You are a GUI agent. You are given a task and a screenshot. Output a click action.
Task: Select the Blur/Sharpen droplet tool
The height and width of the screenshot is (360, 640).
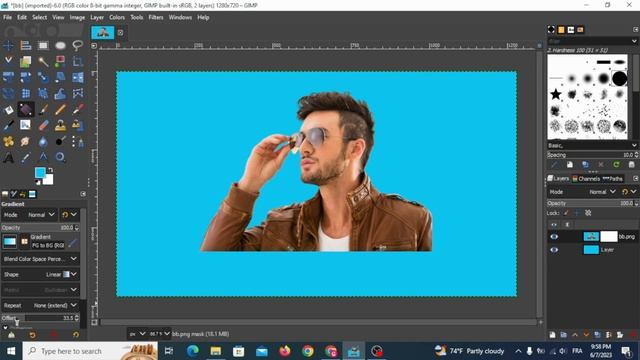click(43, 142)
